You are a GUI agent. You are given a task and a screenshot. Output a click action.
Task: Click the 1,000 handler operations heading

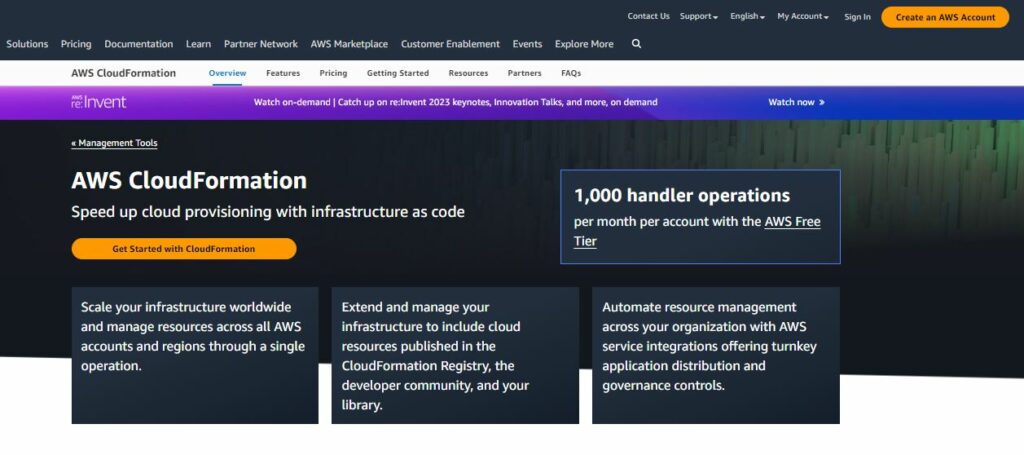682,195
